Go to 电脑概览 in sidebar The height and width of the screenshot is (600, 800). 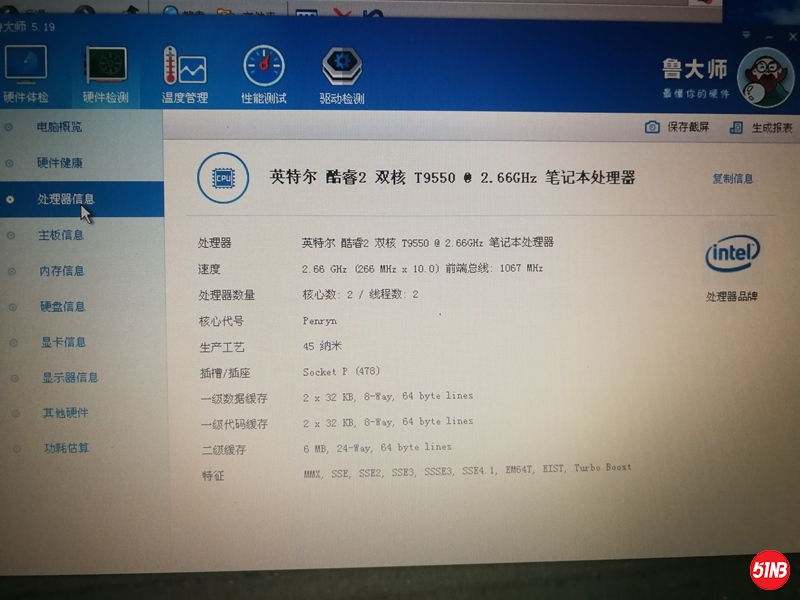[59, 127]
